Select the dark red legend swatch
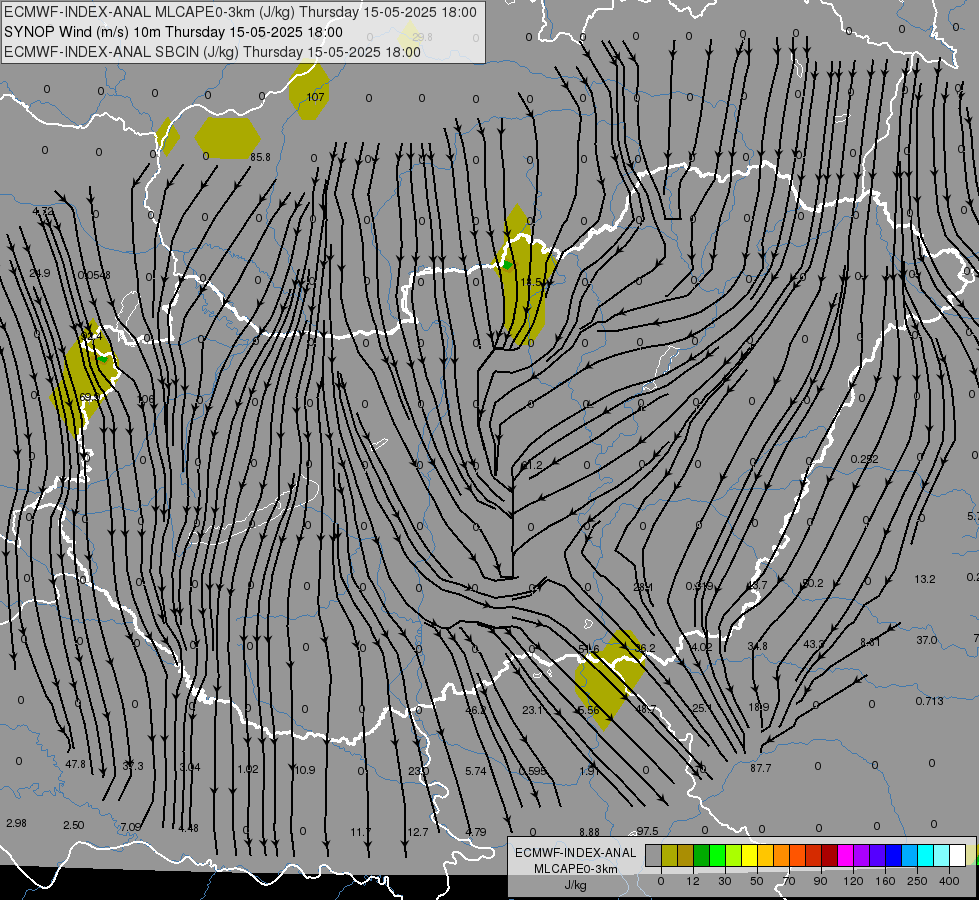 tap(829, 856)
